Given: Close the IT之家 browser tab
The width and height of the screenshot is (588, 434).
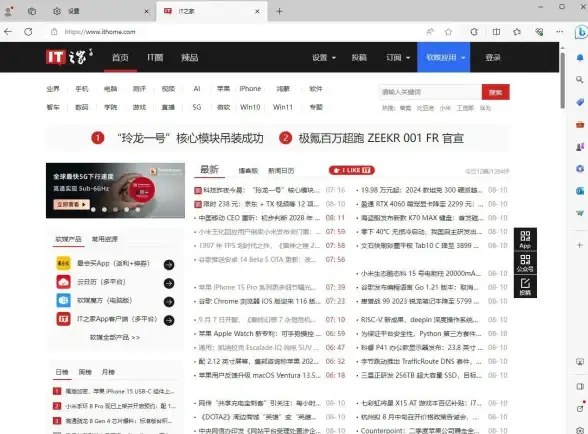Looking at the screenshot, I should pos(257,12).
